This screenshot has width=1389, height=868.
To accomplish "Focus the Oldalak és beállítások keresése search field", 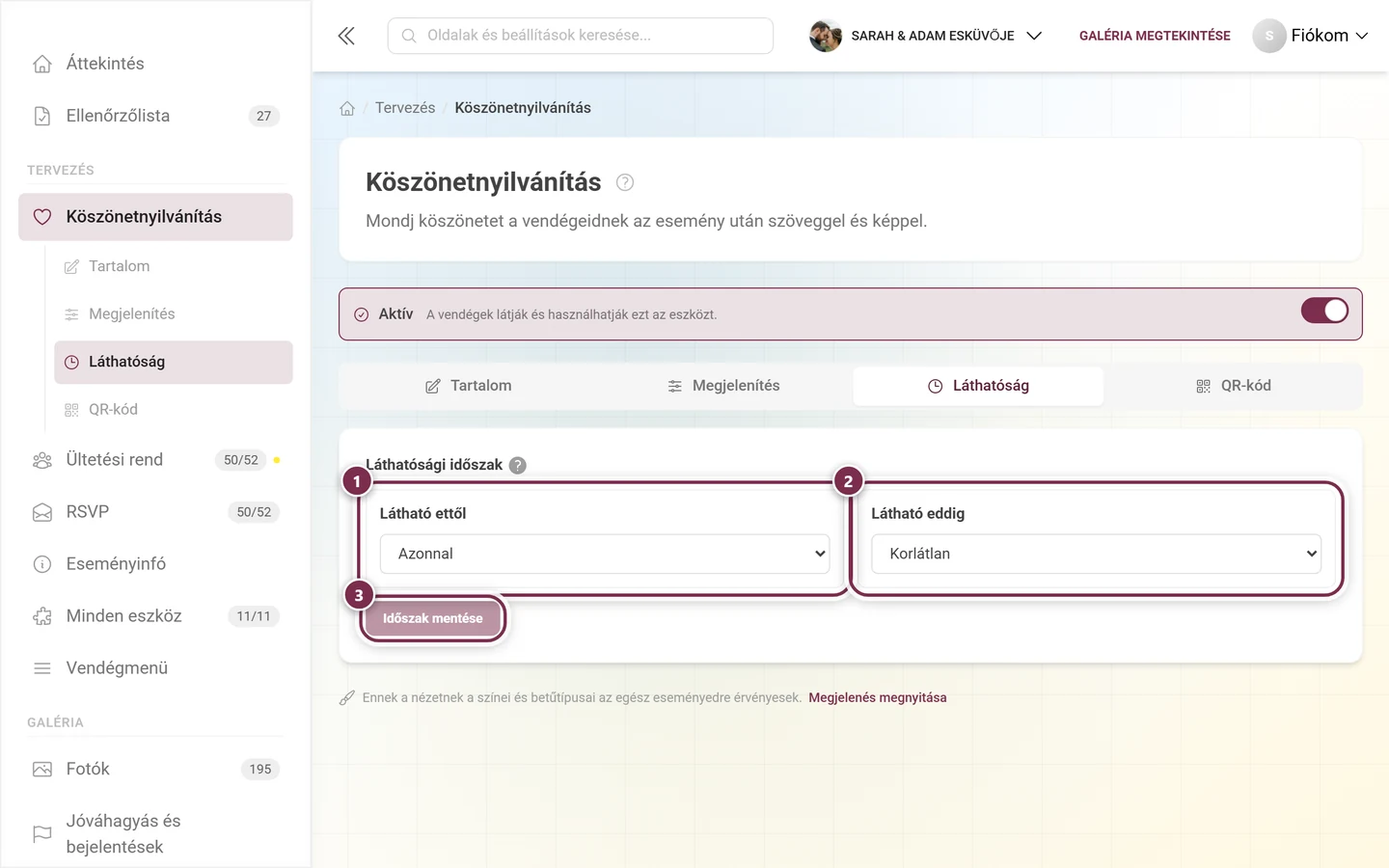I will 581,36.
